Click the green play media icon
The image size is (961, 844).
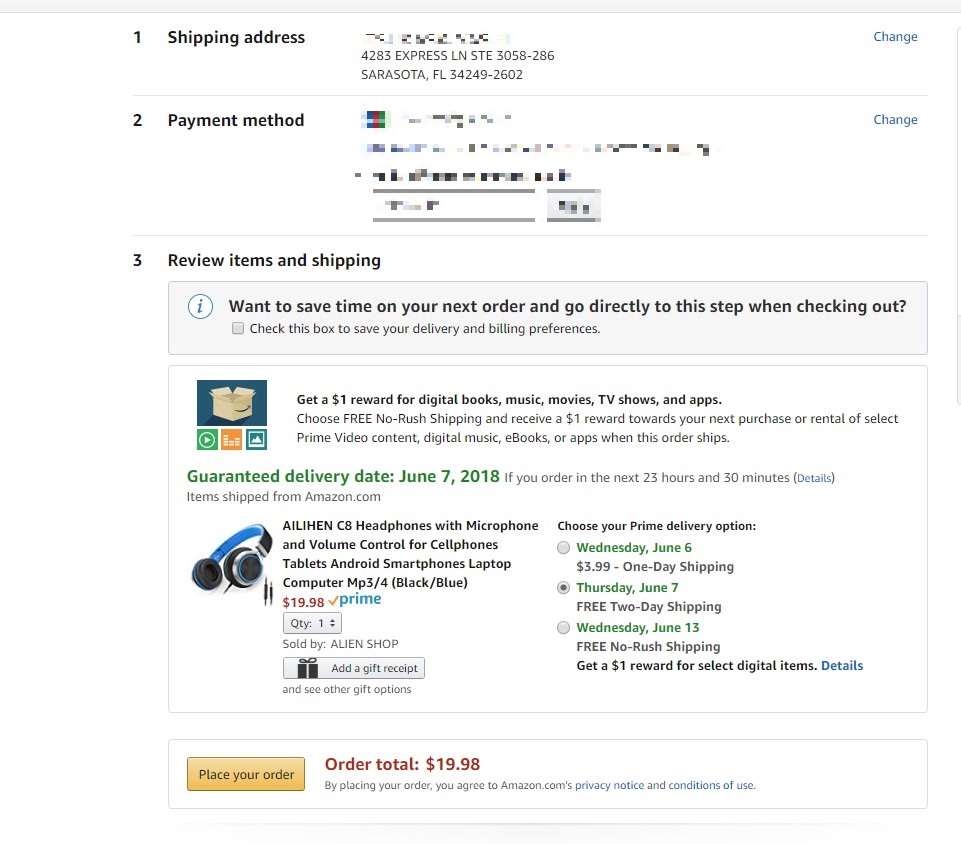(x=207, y=439)
